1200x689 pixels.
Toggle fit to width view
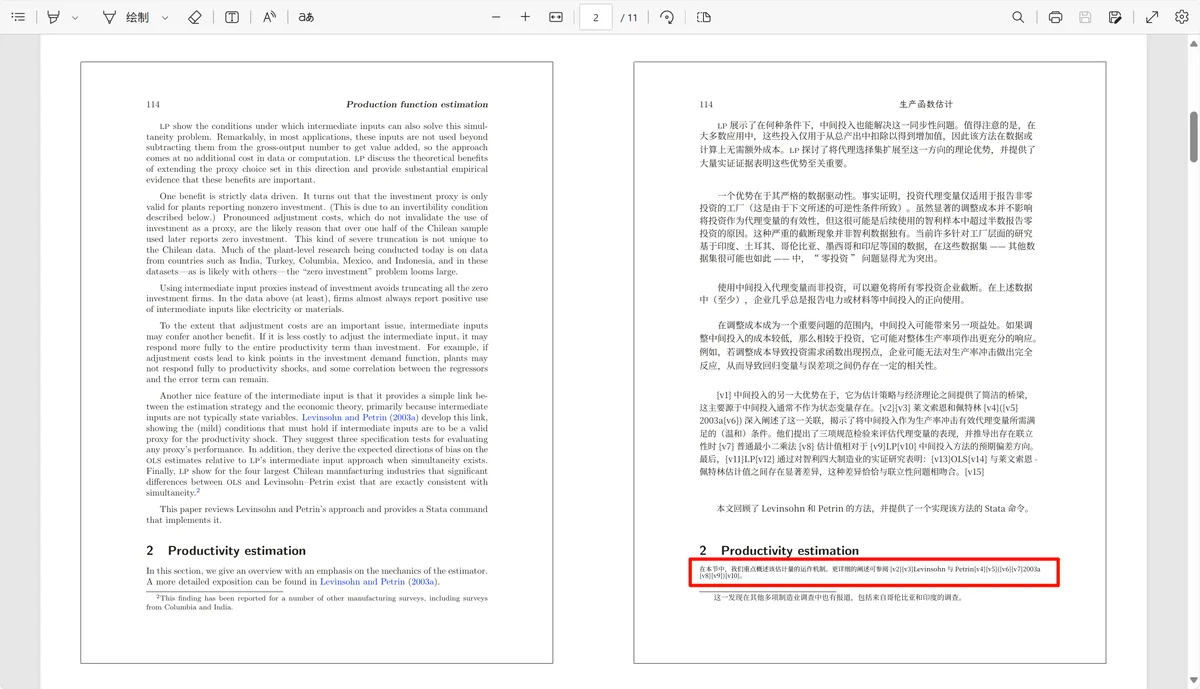click(556, 17)
